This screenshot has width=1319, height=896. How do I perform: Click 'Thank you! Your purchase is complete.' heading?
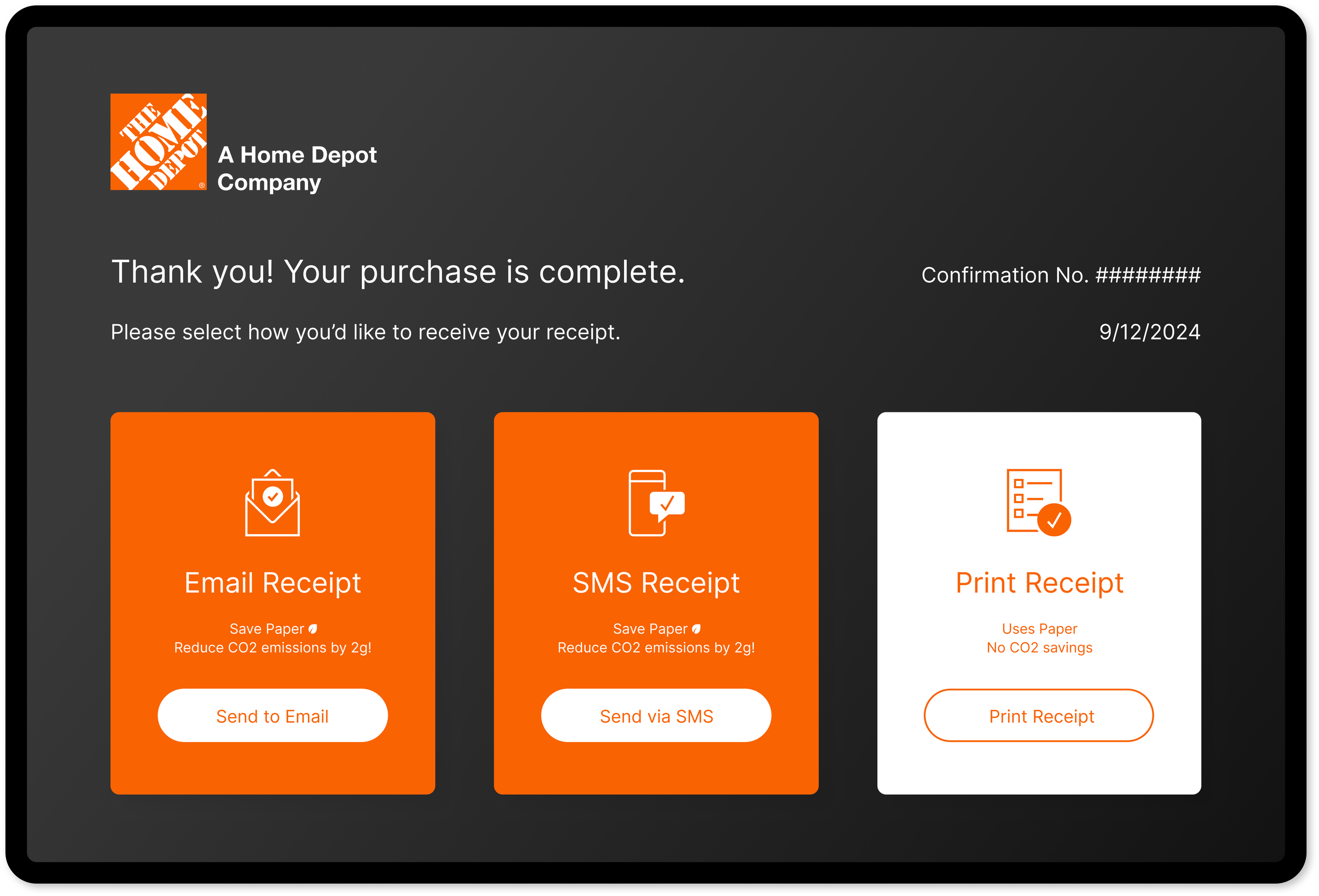point(398,272)
